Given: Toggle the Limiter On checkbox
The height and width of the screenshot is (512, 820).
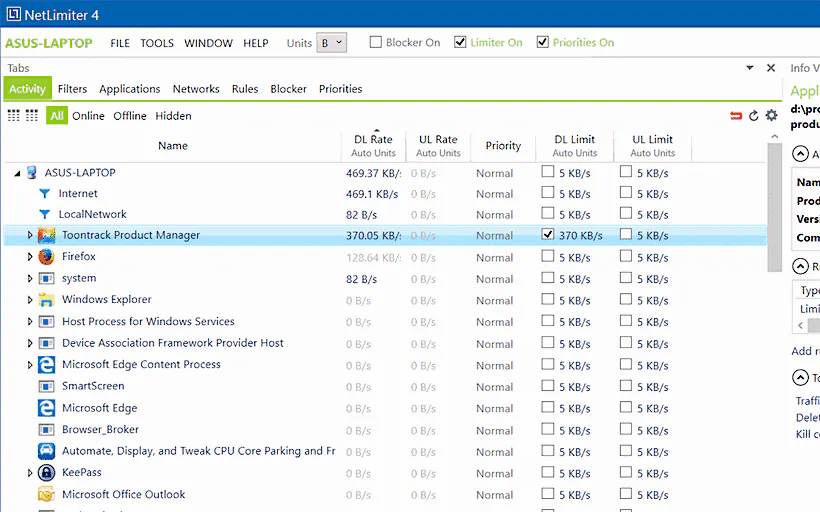Looking at the screenshot, I should [x=460, y=42].
